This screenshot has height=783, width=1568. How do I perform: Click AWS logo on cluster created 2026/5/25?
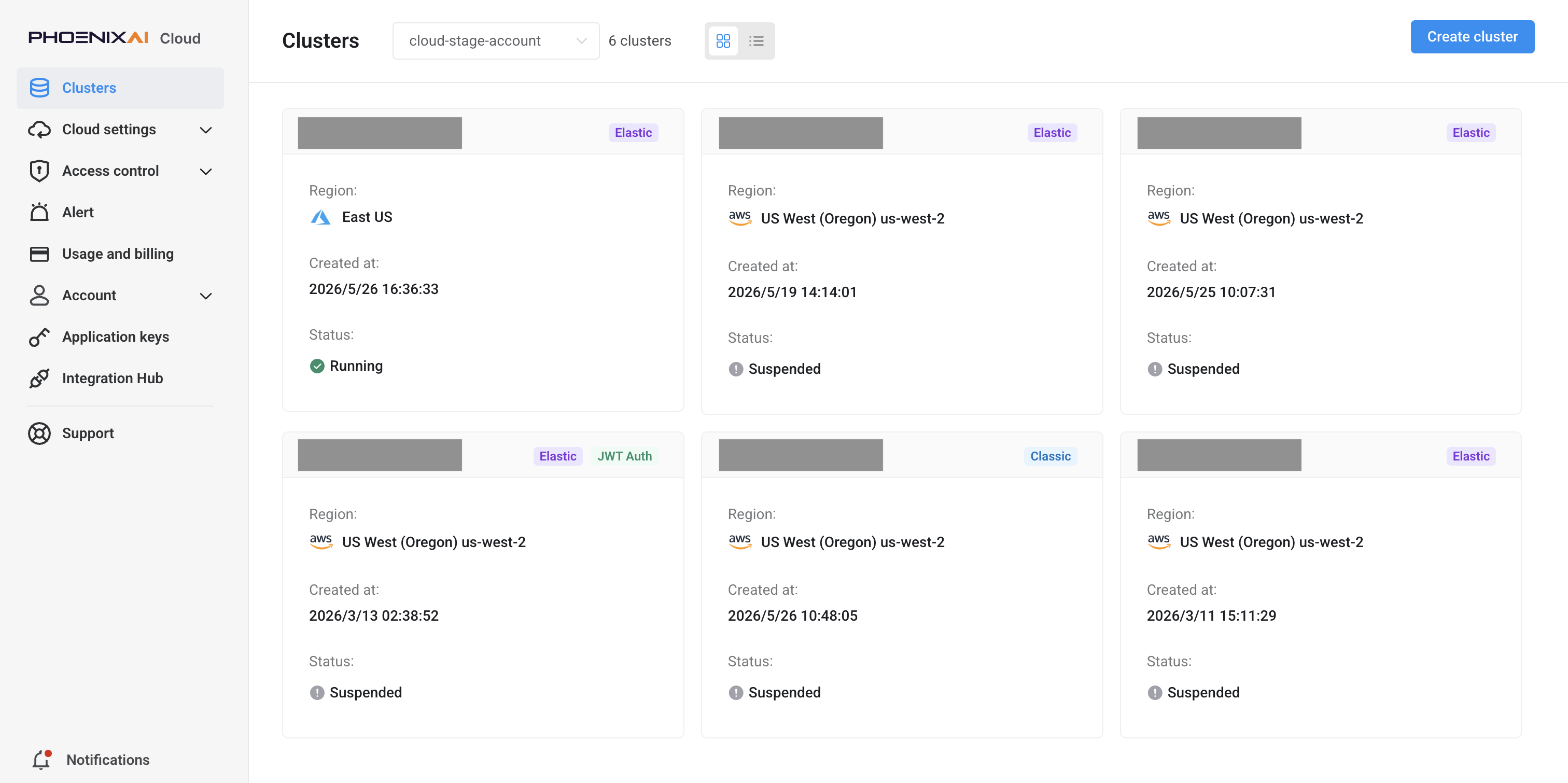[x=1159, y=218]
